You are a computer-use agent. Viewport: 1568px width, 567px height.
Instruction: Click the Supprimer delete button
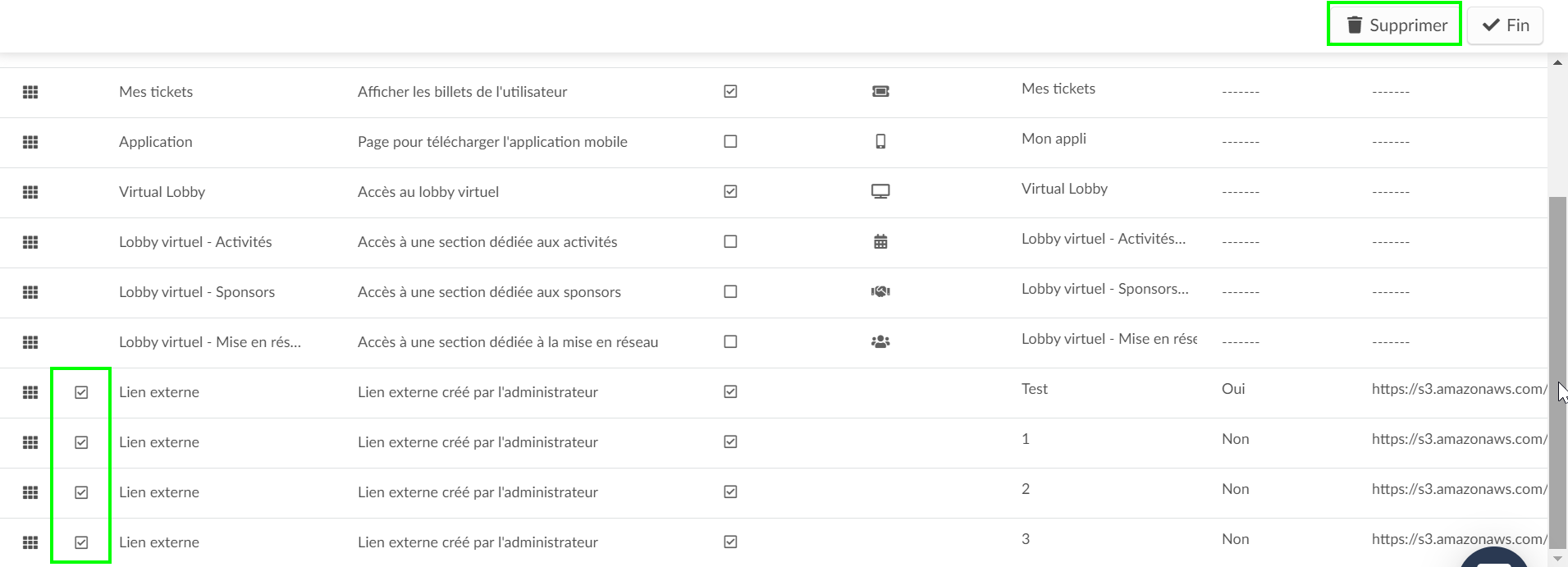[1394, 25]
